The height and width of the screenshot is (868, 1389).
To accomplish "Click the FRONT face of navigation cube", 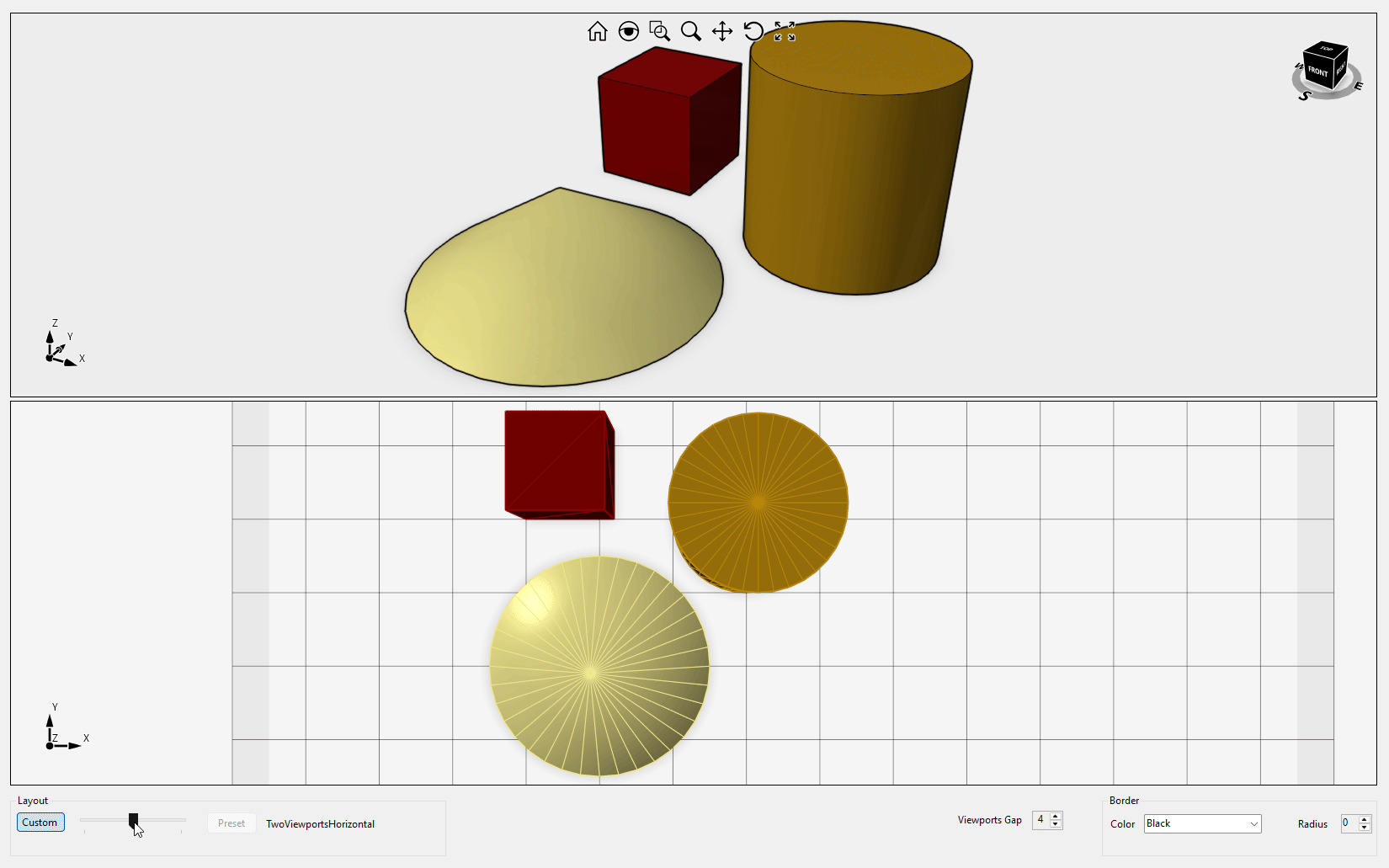I will [1317, 72].
